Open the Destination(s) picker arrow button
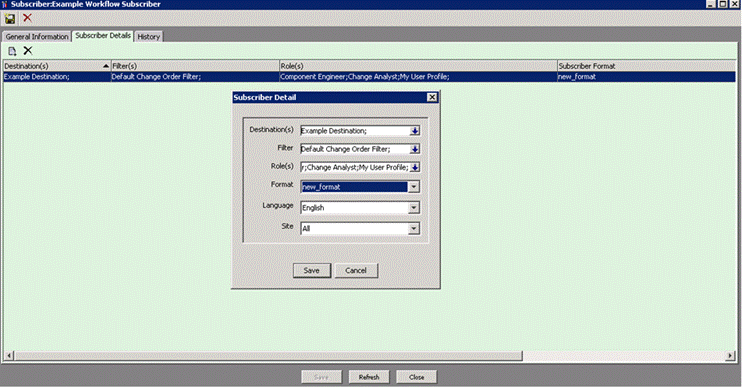The image size is (742, 389). pos(415,131)
